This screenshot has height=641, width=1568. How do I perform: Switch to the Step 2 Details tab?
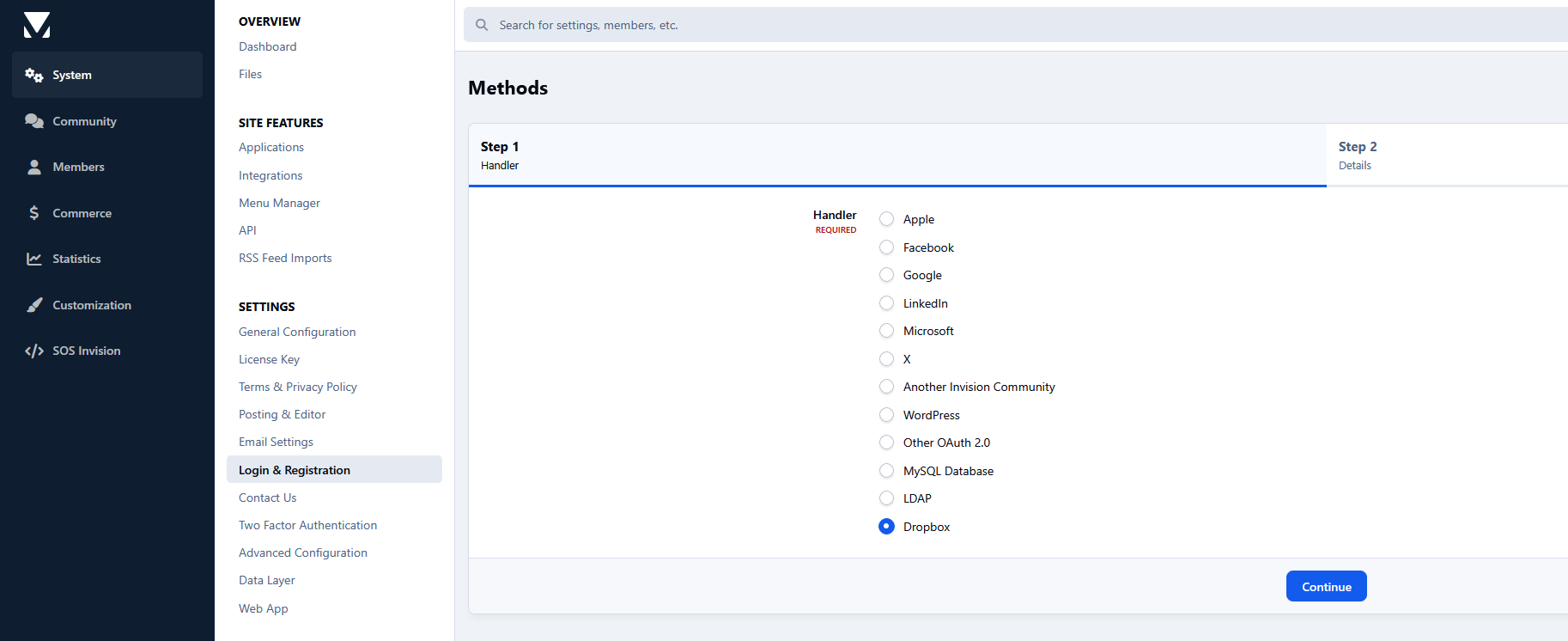click(1447, 156)
